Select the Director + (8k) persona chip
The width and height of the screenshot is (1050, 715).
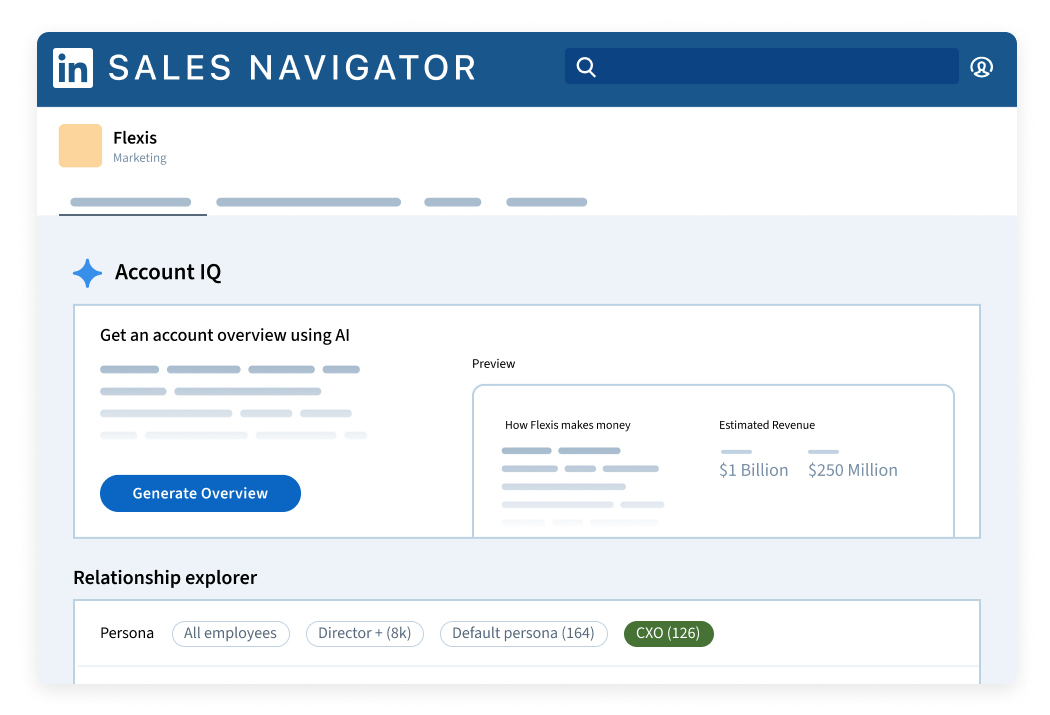[x=365, y=633]
